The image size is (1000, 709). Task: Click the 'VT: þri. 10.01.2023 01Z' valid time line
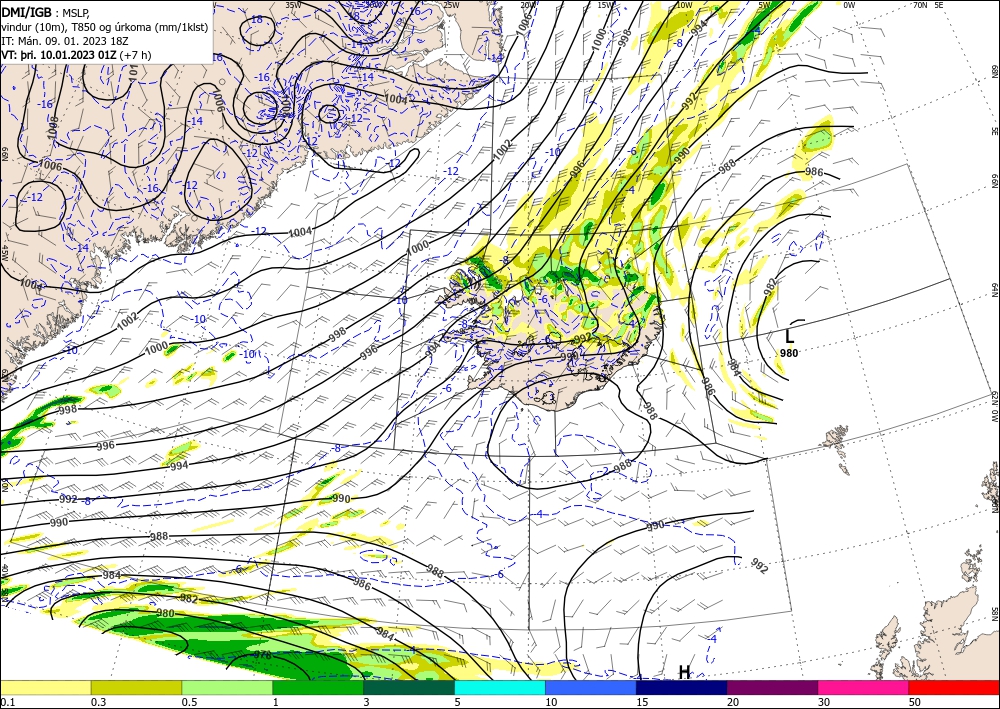click(77, 55)
